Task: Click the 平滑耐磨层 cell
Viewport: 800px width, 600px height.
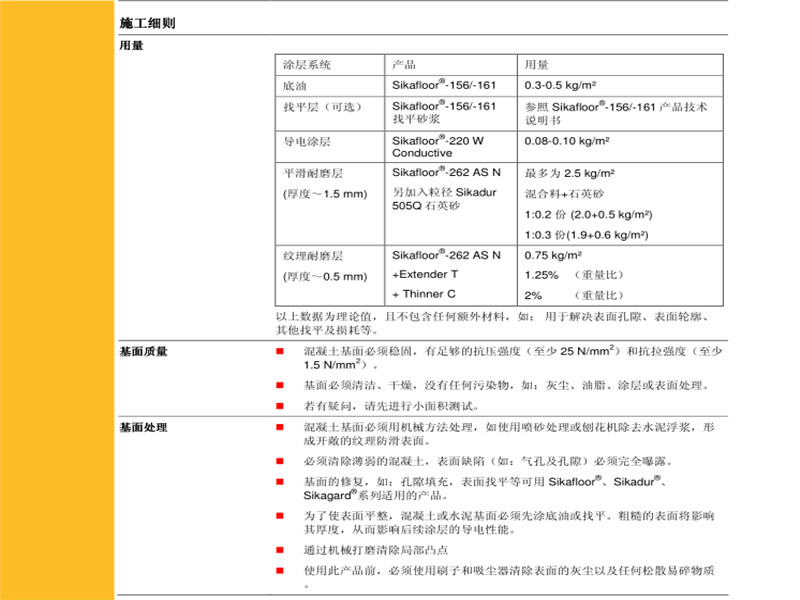Action: pyautogui.click(x=313, y=173)
